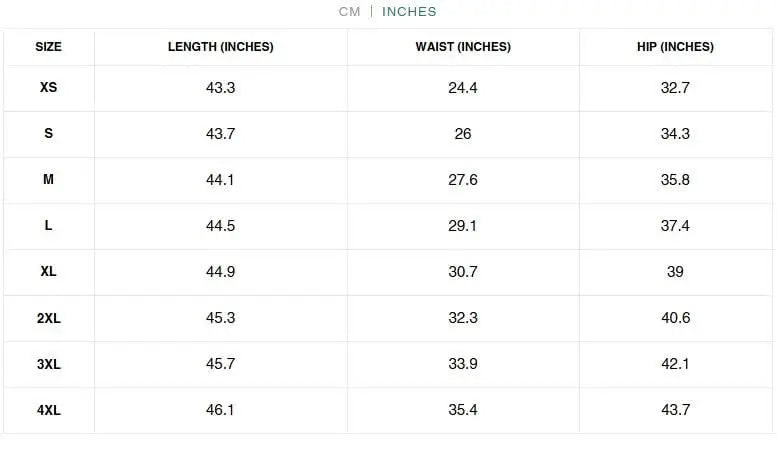The image size is (779, 455).
Task: Click the LENGTH (INCHES) column header
Action: (x=220, y=47)
